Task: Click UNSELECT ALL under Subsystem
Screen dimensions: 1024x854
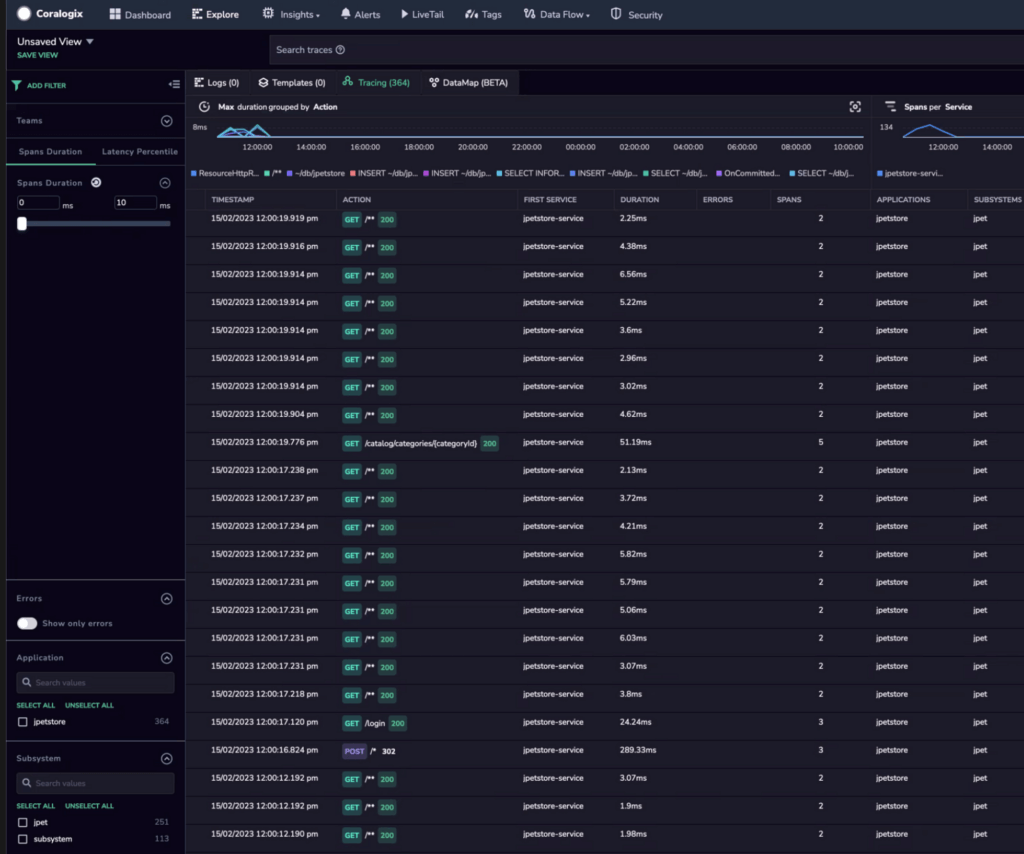Action: pyautogui.click(x=89, y=806)
